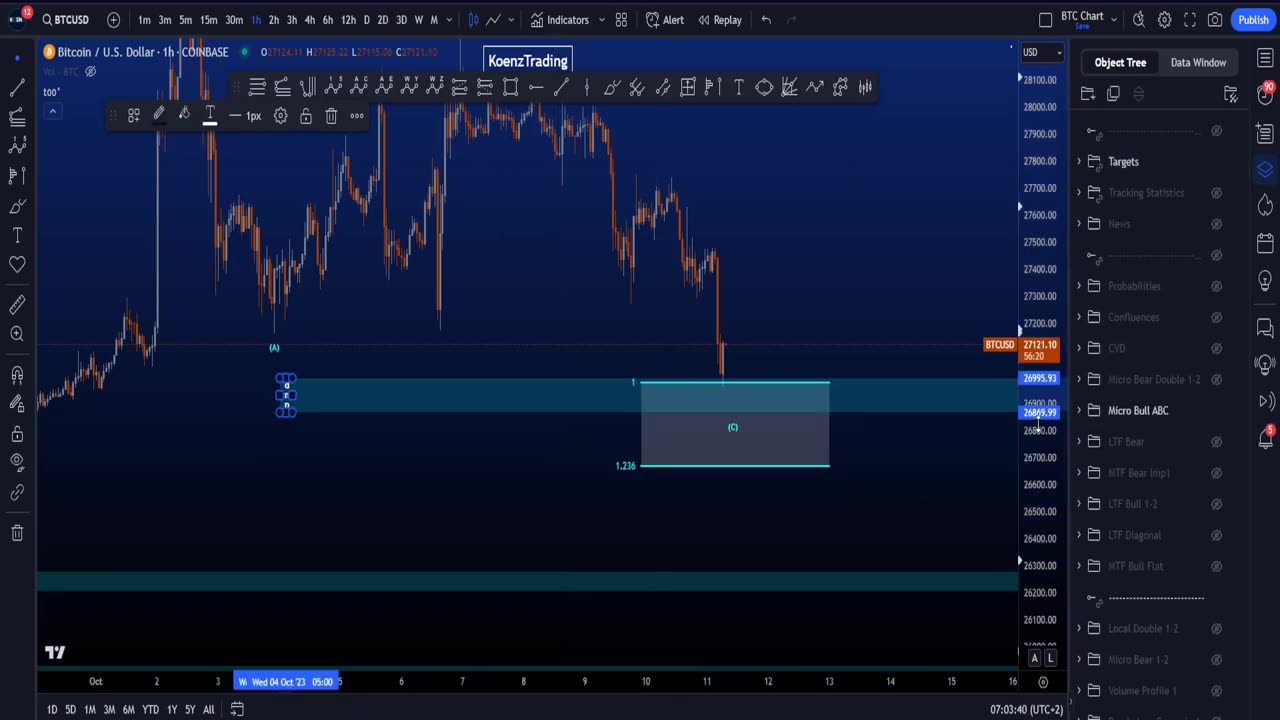Select the Object Tree tab
The width and height of the screenshot is (1280, 720).
point(1120,62)
